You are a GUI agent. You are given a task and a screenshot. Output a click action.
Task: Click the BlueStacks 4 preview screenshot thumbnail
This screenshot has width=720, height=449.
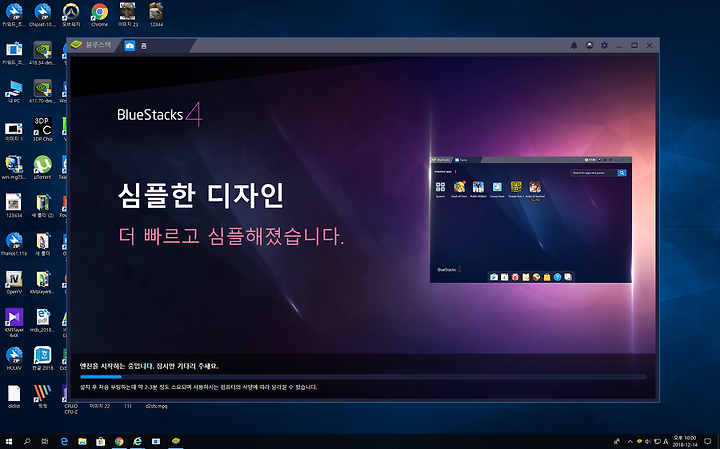point(531,219)
